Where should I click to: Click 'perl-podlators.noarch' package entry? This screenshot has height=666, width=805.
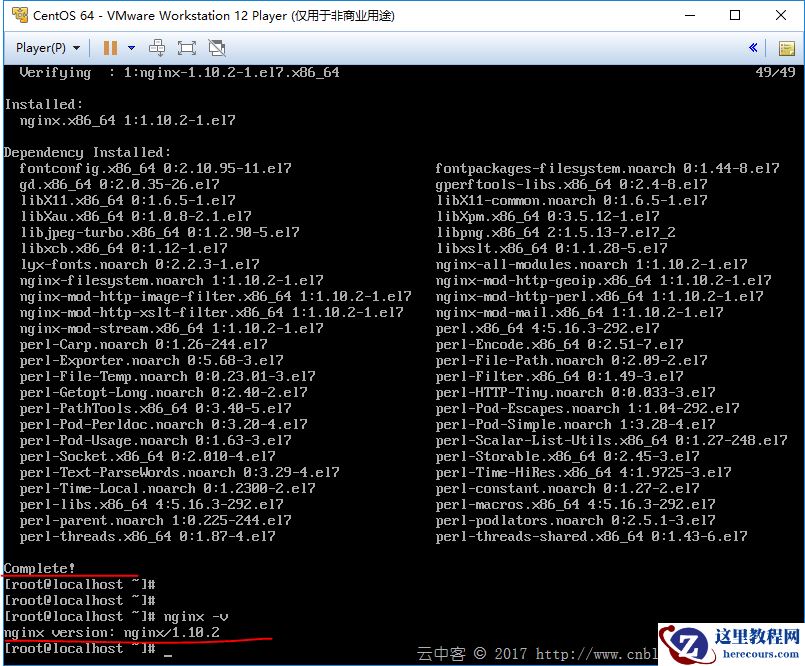click(x=576, y=521)
